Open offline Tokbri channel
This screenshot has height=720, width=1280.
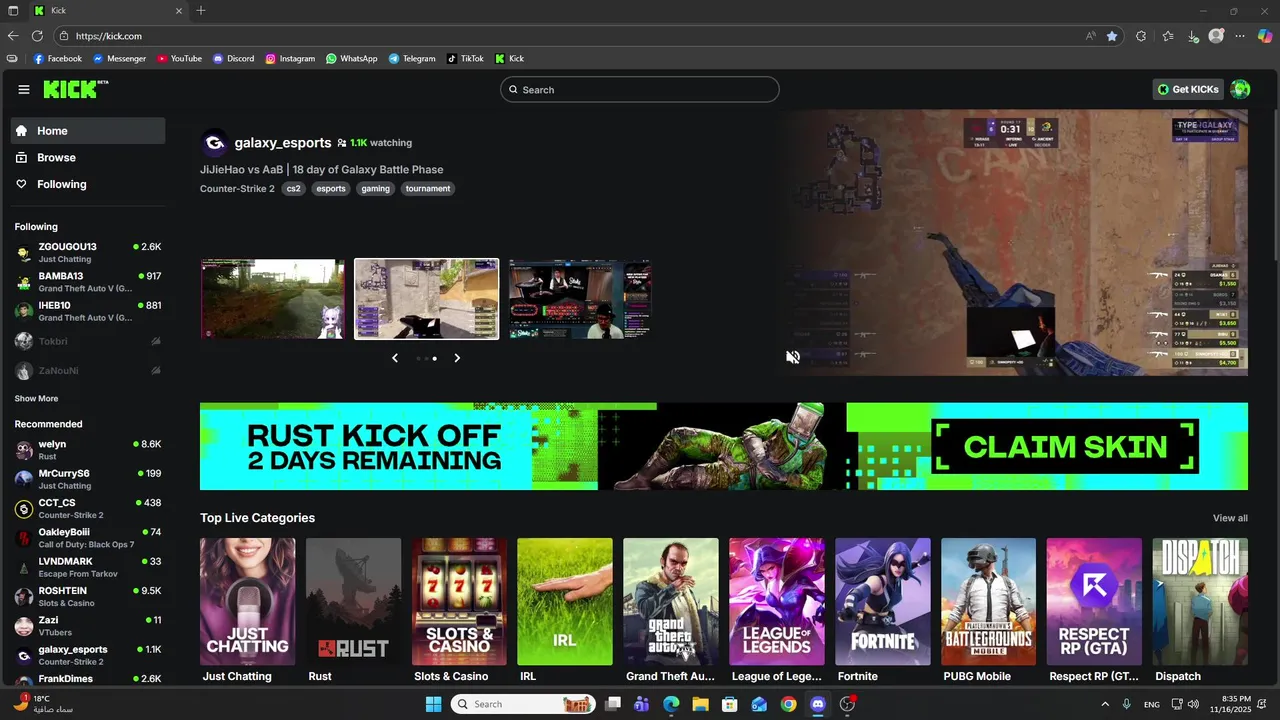tap(88, 341)
